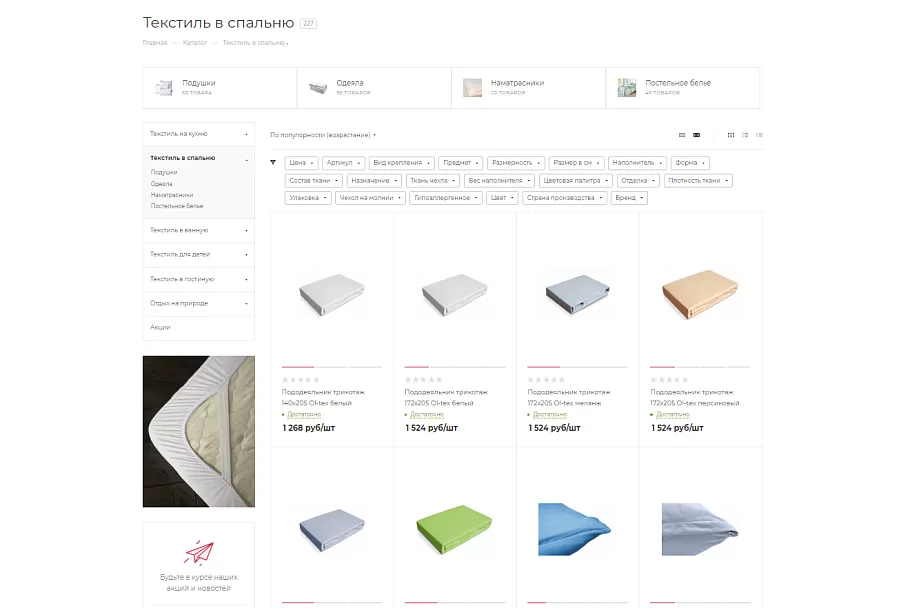
Task: Open the Форма filter dropdown
Action: pyautogui.click(x=690, y=163)
